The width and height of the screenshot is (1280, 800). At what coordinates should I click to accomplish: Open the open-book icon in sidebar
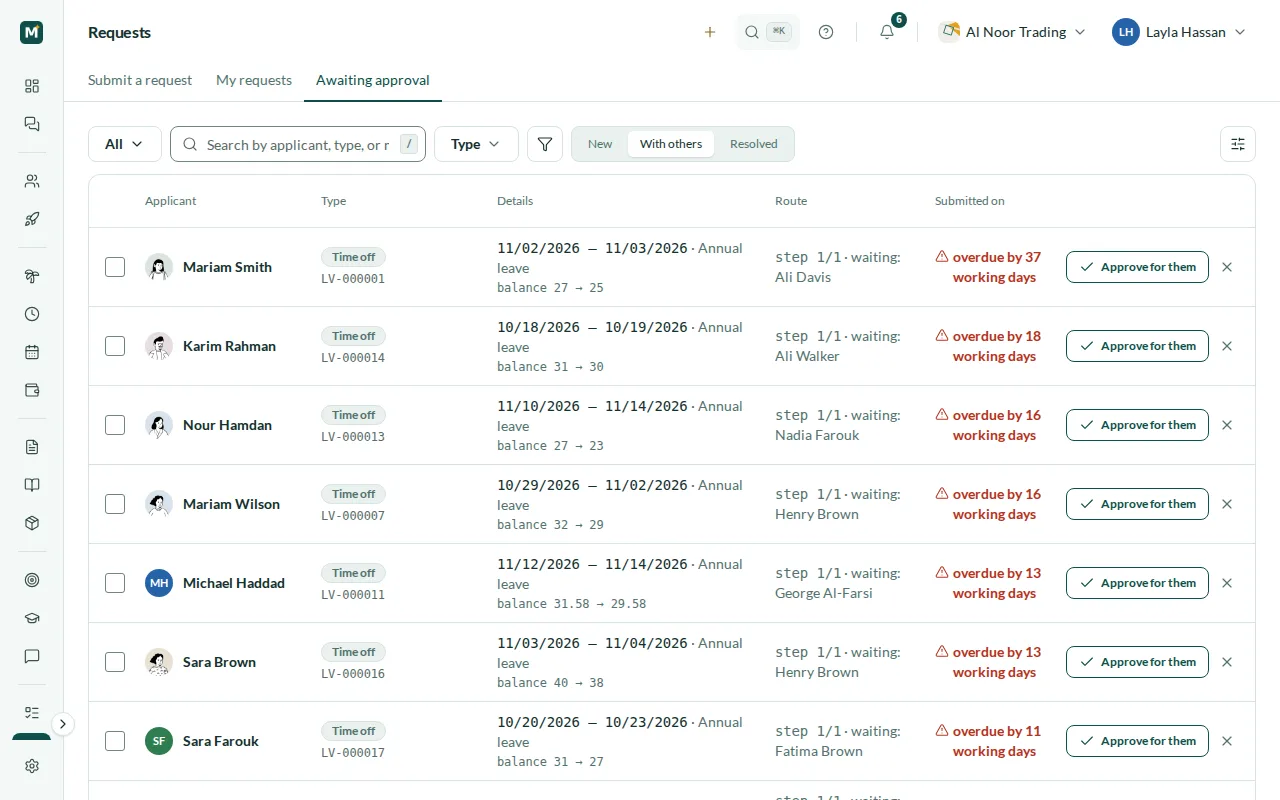32,485
